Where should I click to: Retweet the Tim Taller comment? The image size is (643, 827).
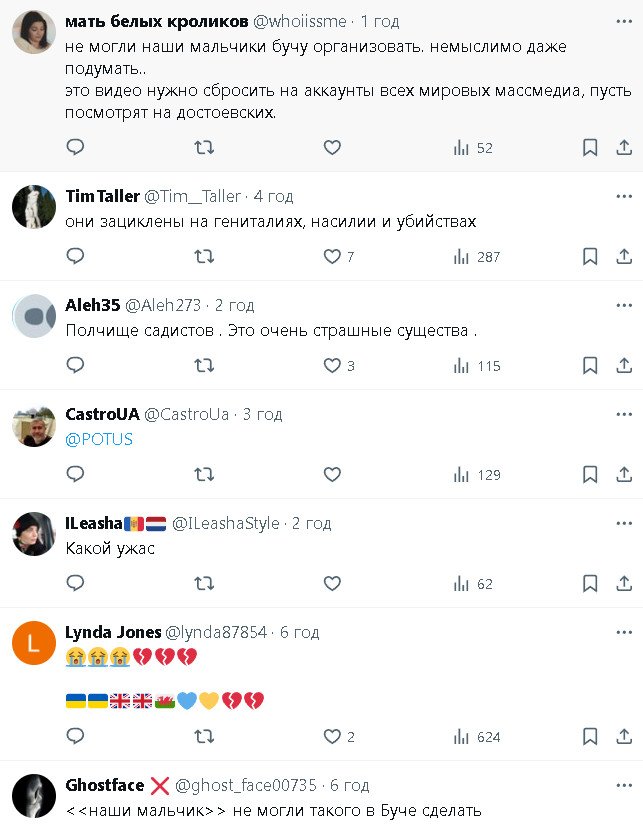pyautogui.click(x=204, y=257)
